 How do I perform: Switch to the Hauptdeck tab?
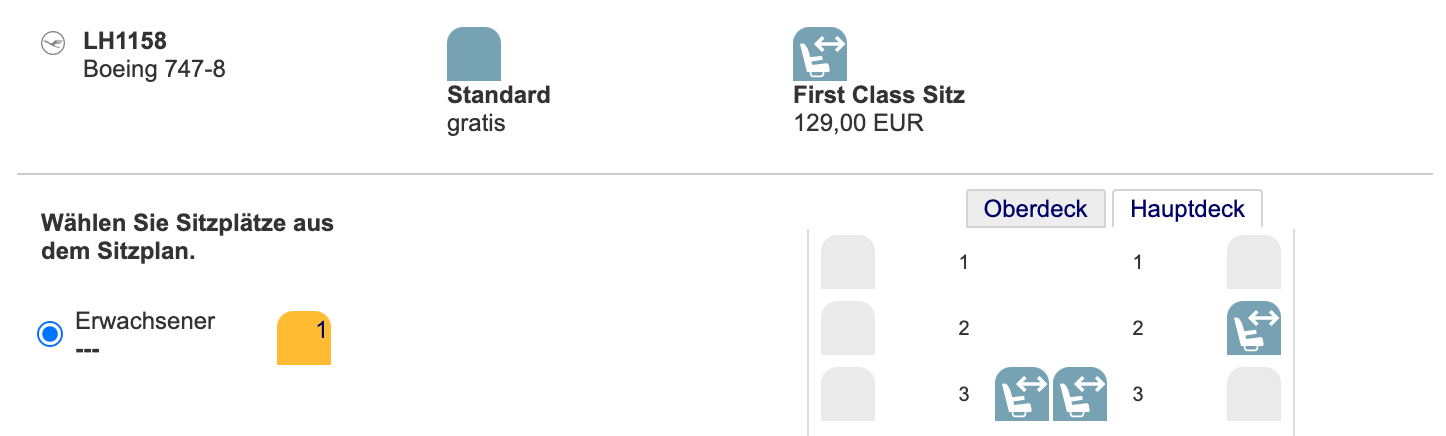1187,209
